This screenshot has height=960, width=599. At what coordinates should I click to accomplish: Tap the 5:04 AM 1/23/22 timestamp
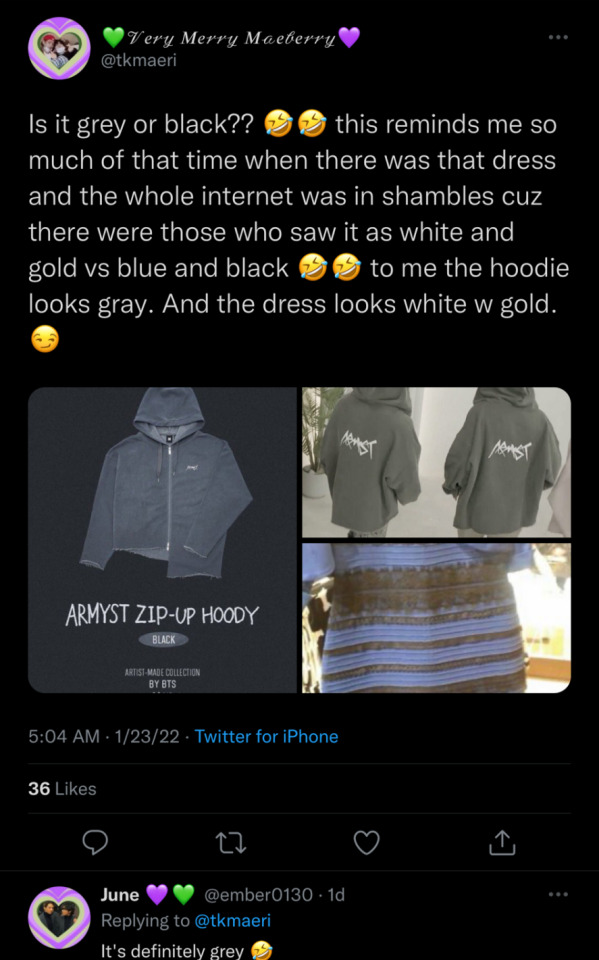(x=104, y=736)
